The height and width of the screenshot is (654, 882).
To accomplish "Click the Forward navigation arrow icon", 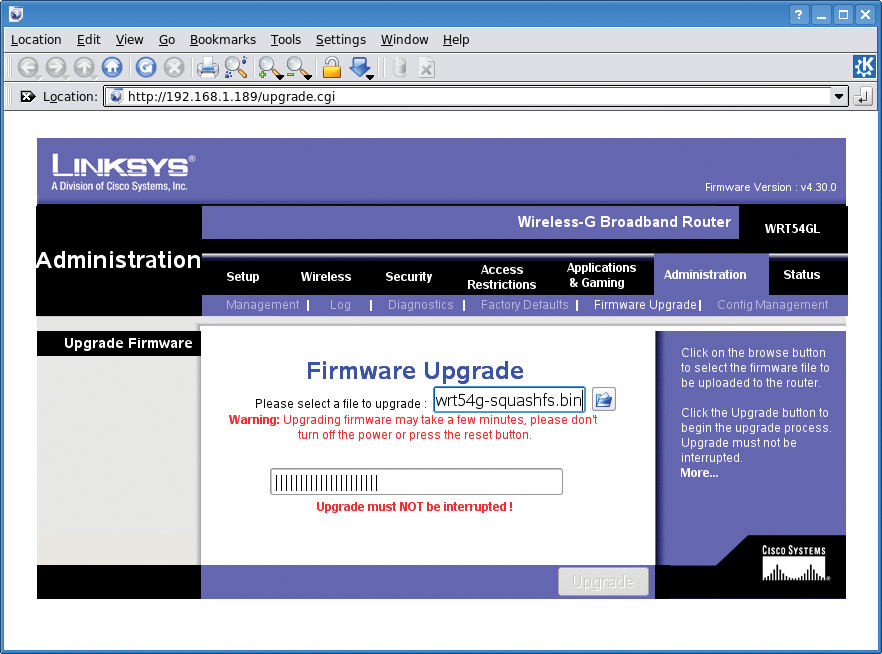I will coord(56,67).
